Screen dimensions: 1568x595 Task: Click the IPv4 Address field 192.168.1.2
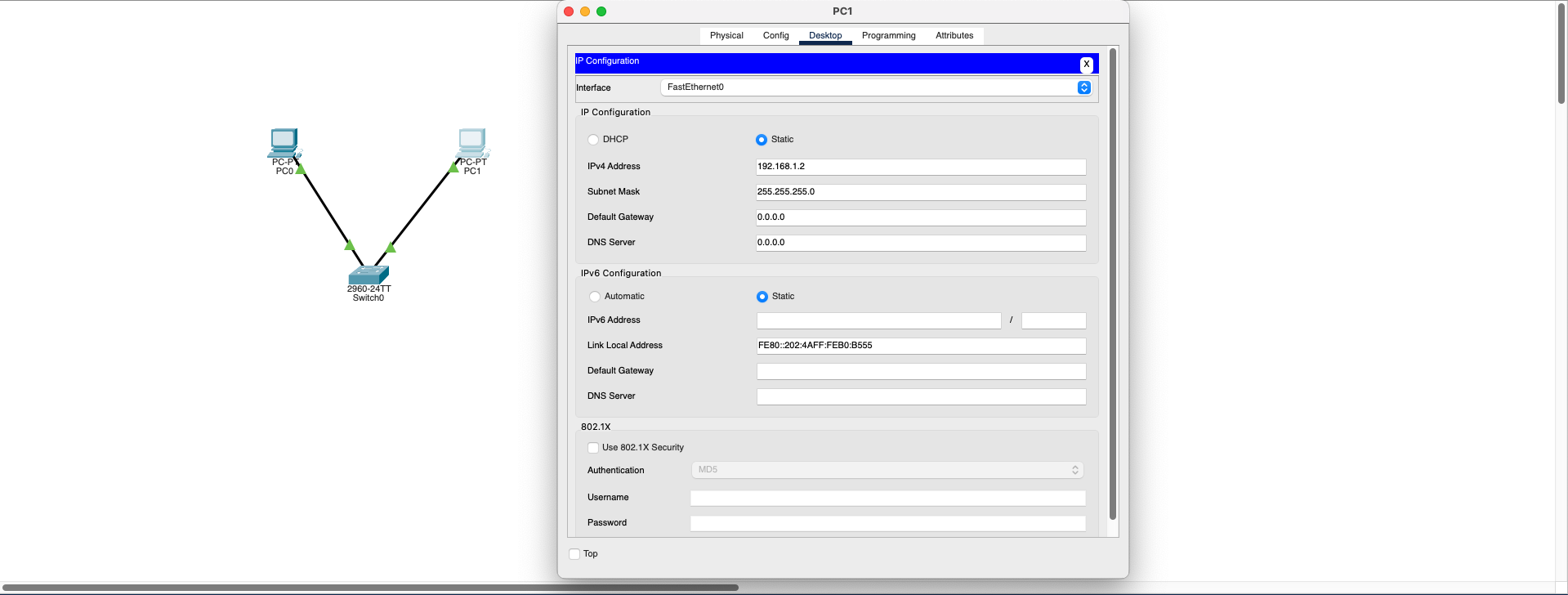coord(921,167)
